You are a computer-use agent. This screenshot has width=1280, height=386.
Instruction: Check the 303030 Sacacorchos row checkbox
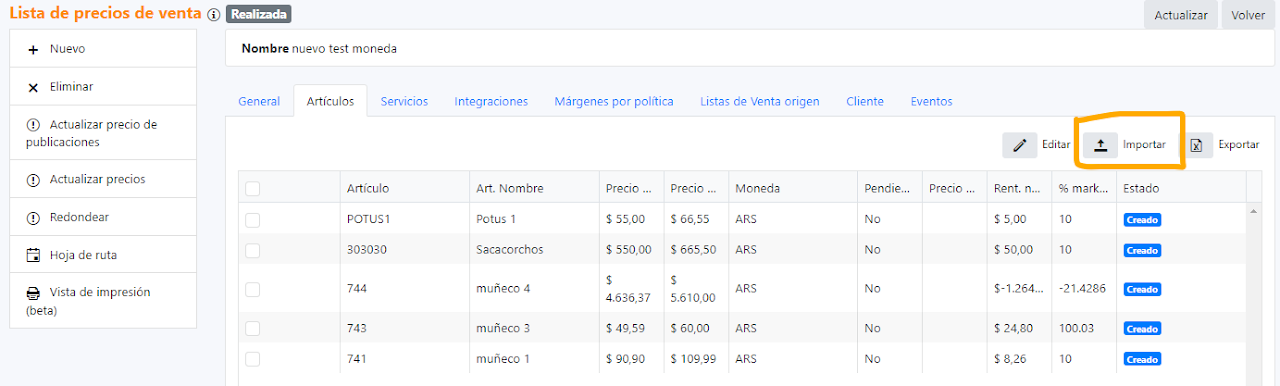pyautogui.click(x=252, y=250)
